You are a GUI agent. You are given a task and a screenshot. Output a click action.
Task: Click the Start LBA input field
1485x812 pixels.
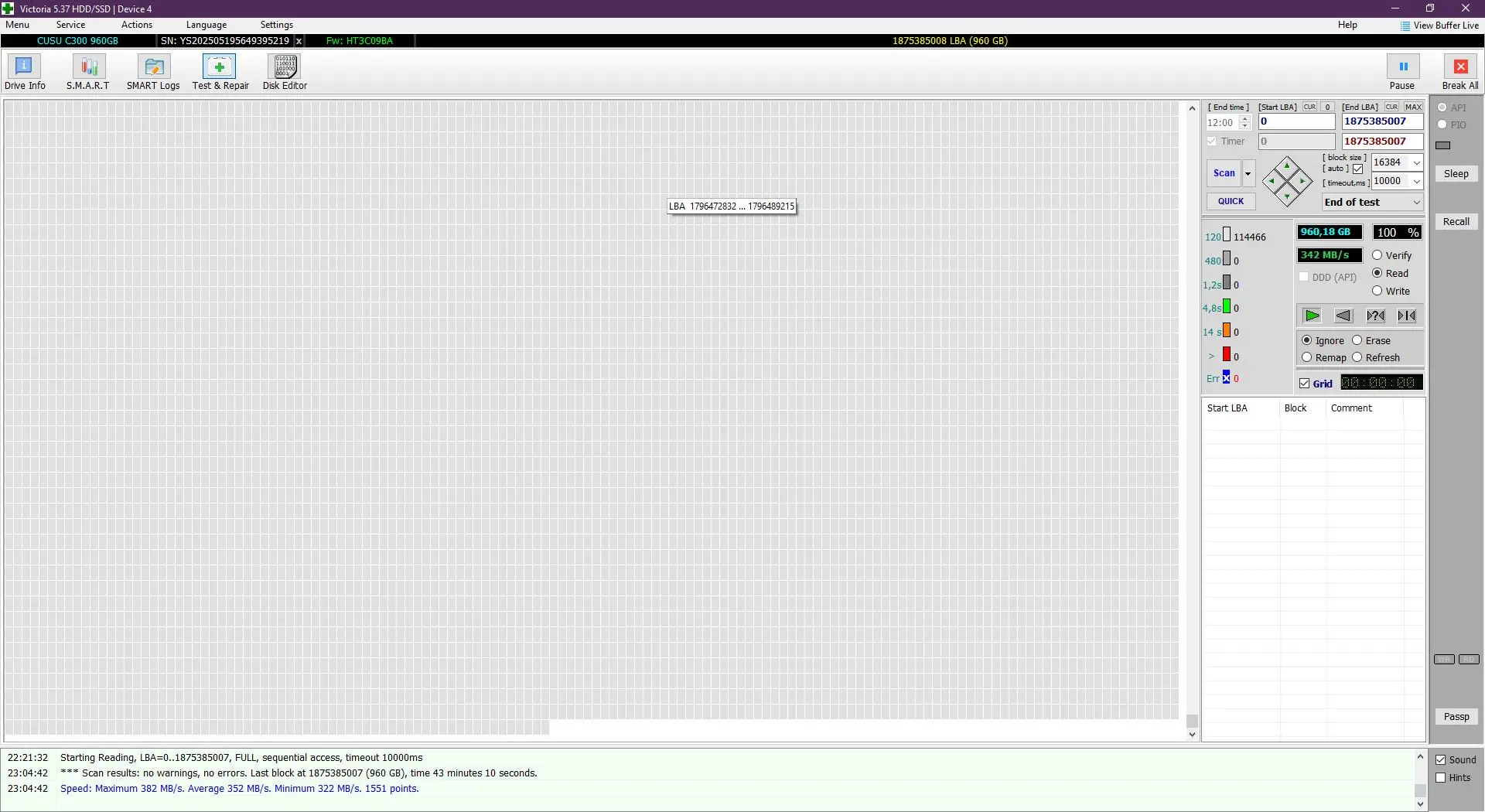(1296, 121)
